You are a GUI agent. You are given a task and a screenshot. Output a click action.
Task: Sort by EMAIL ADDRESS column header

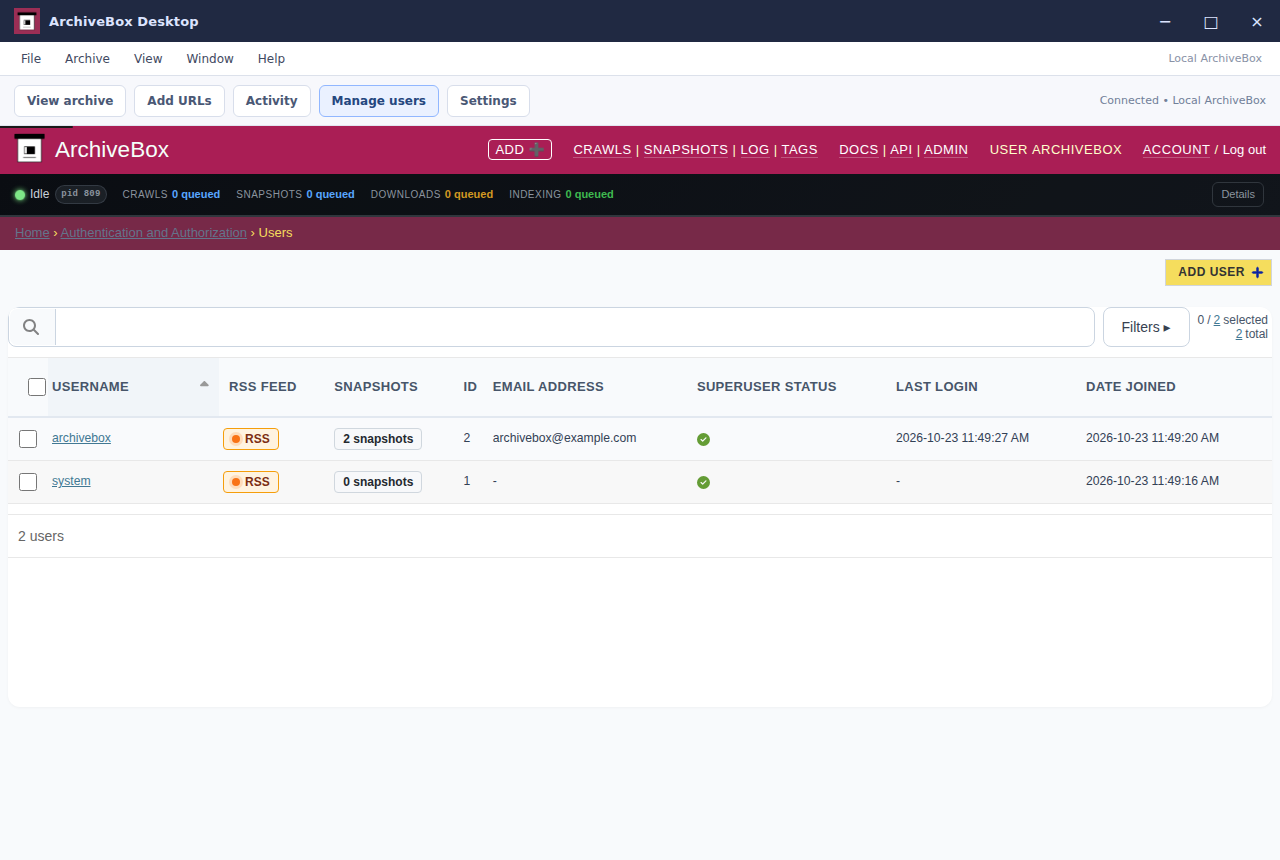pos(548,387)
